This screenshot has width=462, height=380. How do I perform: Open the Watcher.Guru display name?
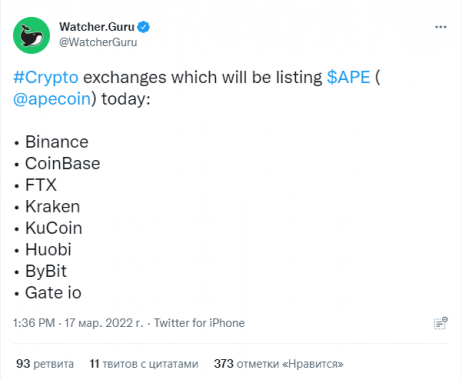tap(97, 27)
